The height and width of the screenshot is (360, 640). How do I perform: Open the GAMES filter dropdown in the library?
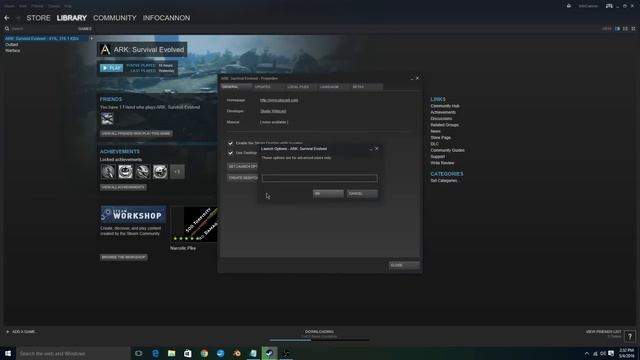tap(85, 29)
